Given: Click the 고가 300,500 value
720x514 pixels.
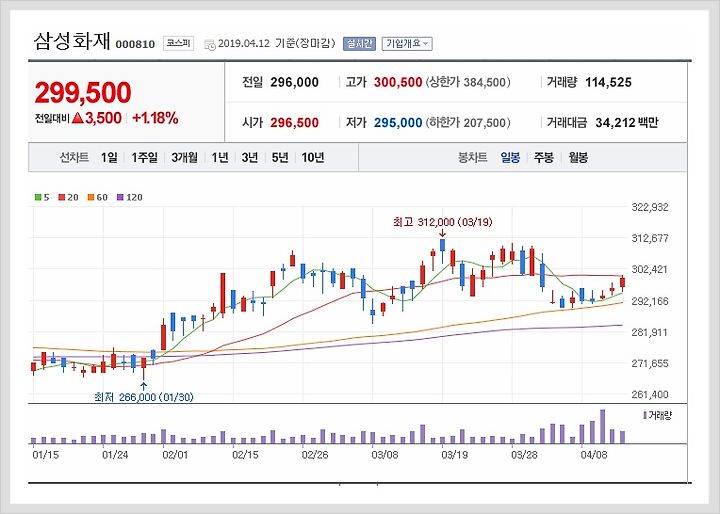Looking at the screenshot, I should click(x=398, y=83).
